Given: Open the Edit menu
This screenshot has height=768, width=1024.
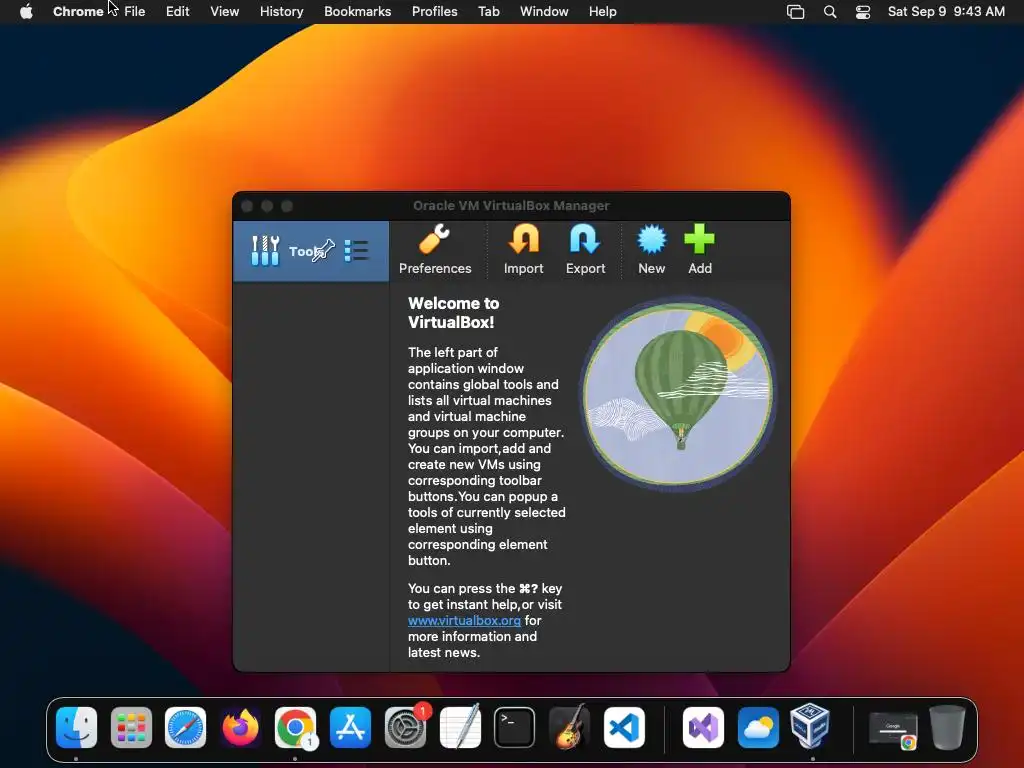Looking at the screenshot, I should click(x=177, y=11).
